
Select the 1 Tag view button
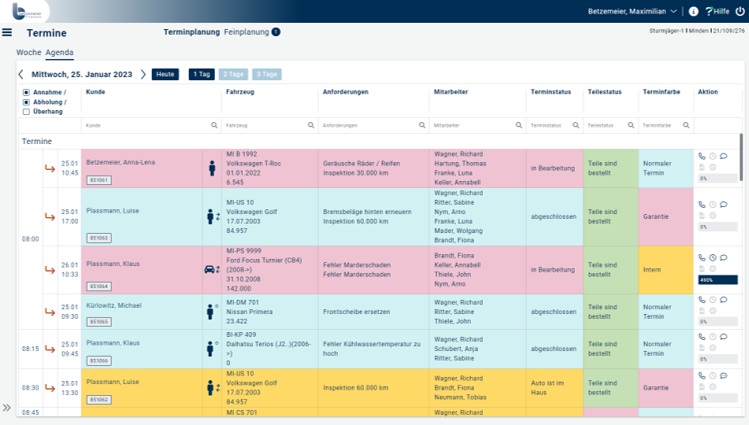202,74
